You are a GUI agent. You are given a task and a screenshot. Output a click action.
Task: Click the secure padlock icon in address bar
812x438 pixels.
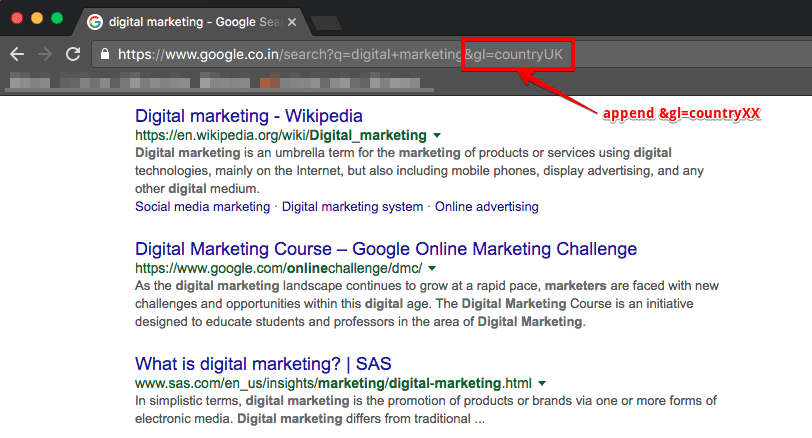(x=105, y=54)
